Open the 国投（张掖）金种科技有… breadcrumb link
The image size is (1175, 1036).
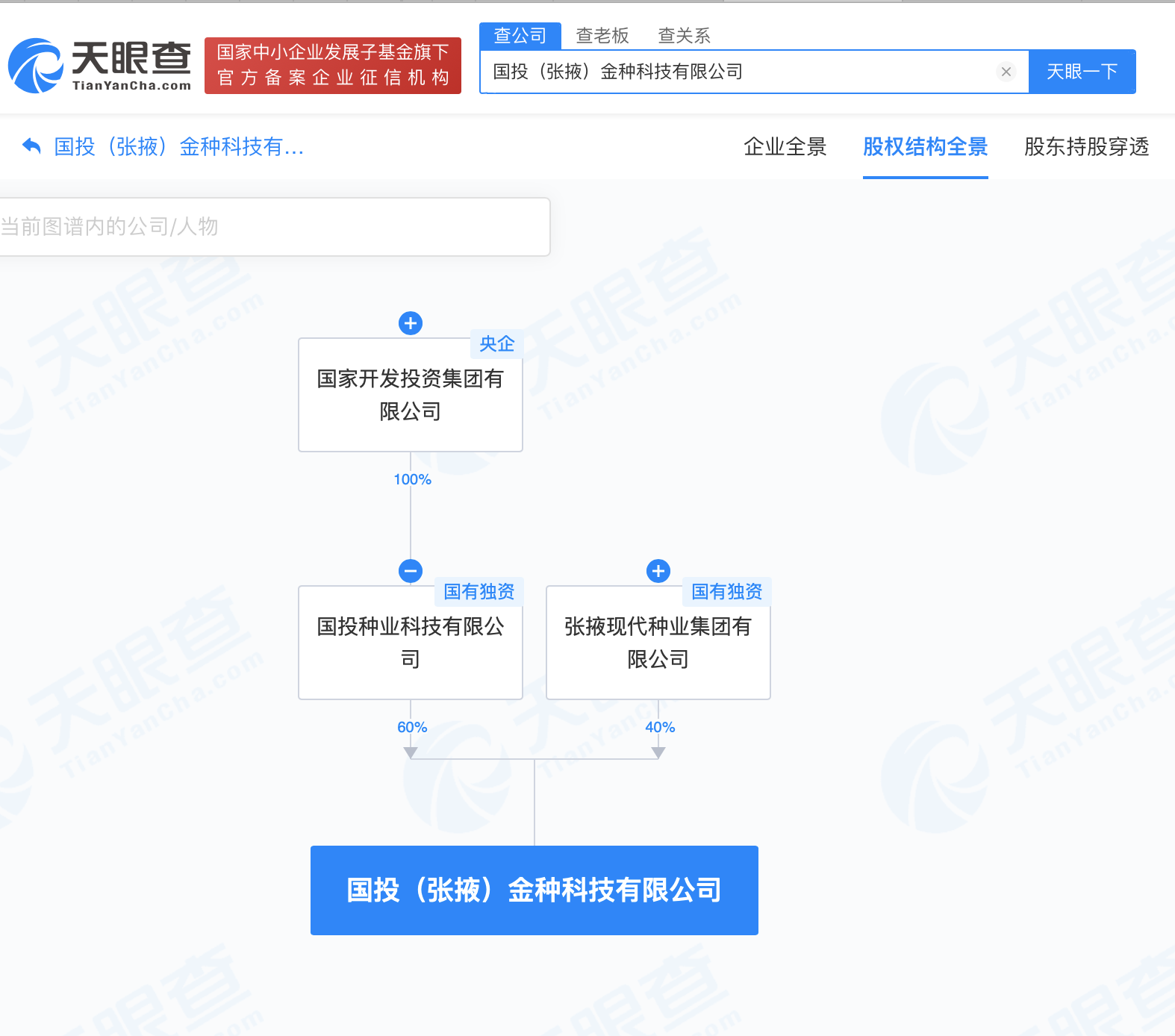point(179,146)
